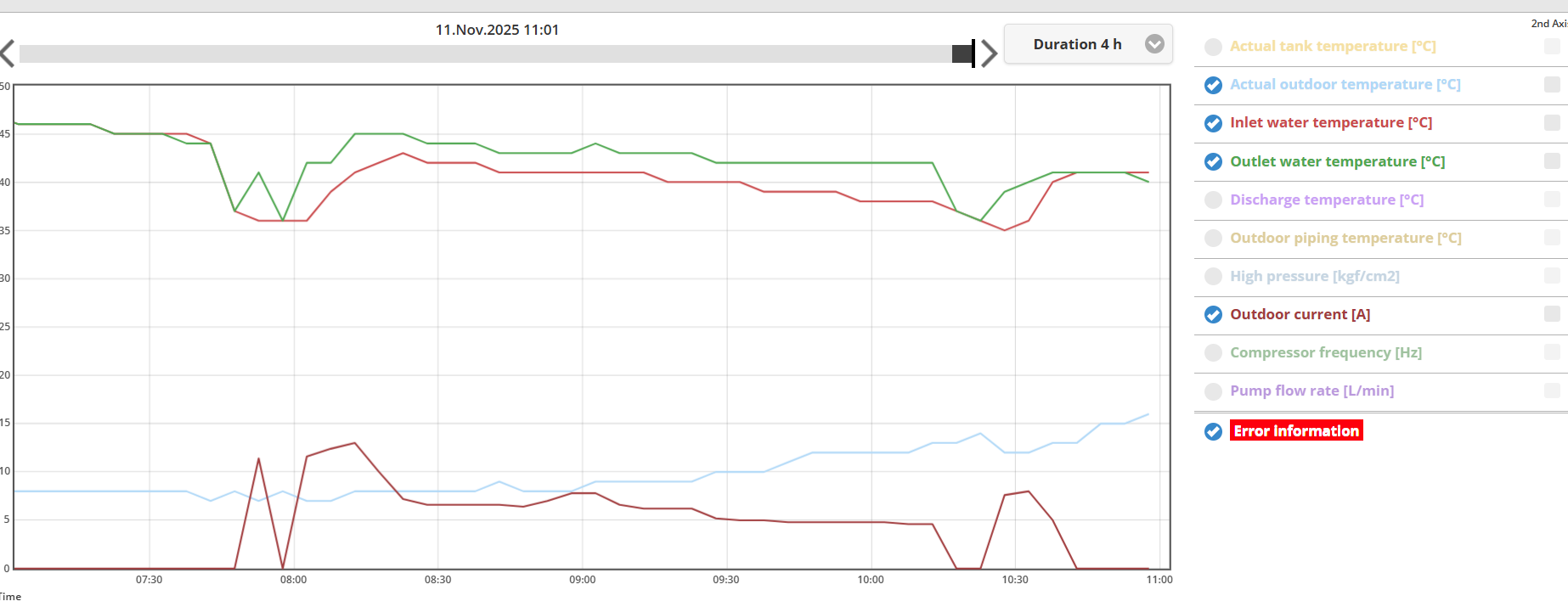Tick 2nd axis box for Outdoor current

tap(1551, 314)
